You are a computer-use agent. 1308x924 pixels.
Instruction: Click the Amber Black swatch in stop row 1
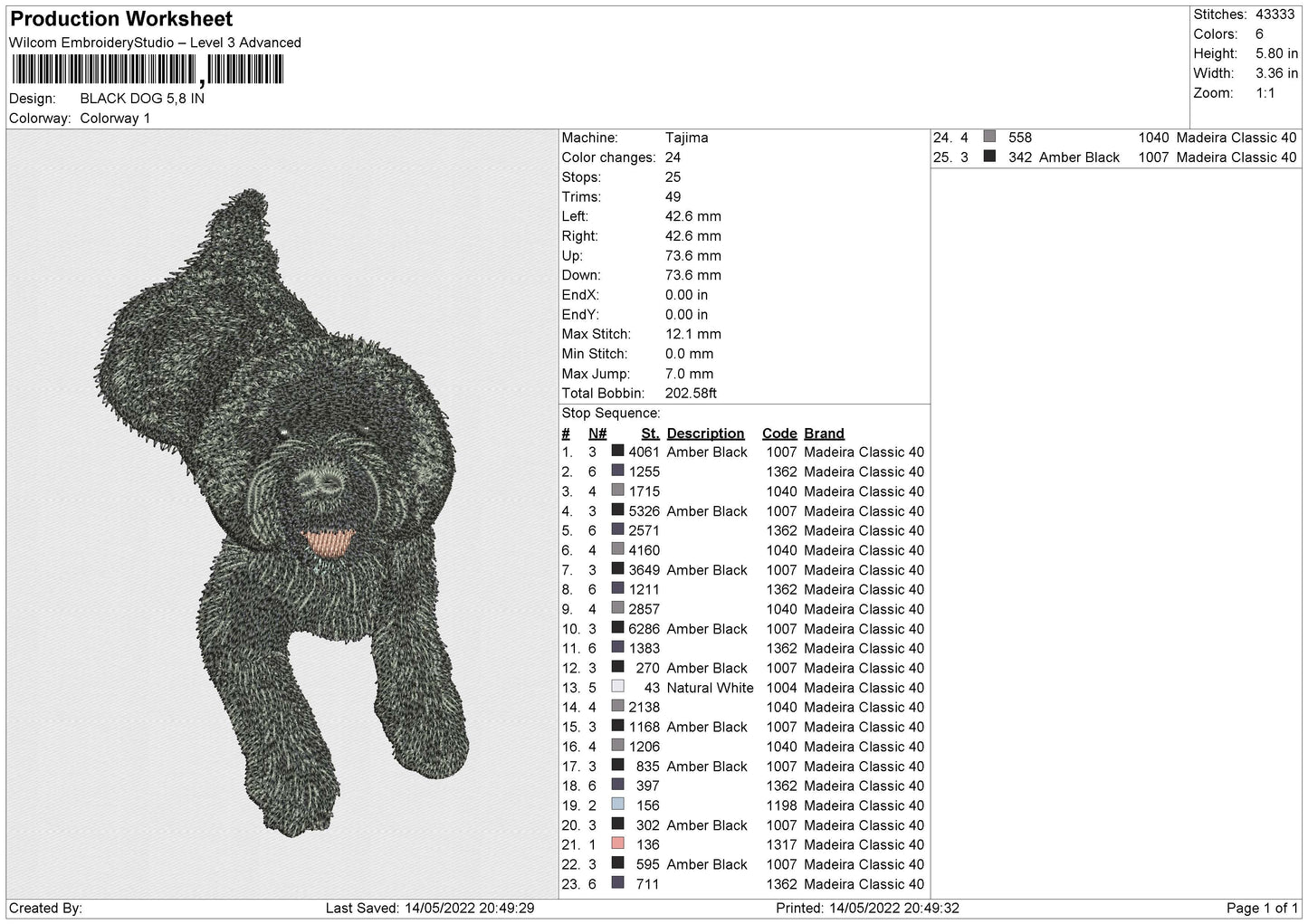617,451
